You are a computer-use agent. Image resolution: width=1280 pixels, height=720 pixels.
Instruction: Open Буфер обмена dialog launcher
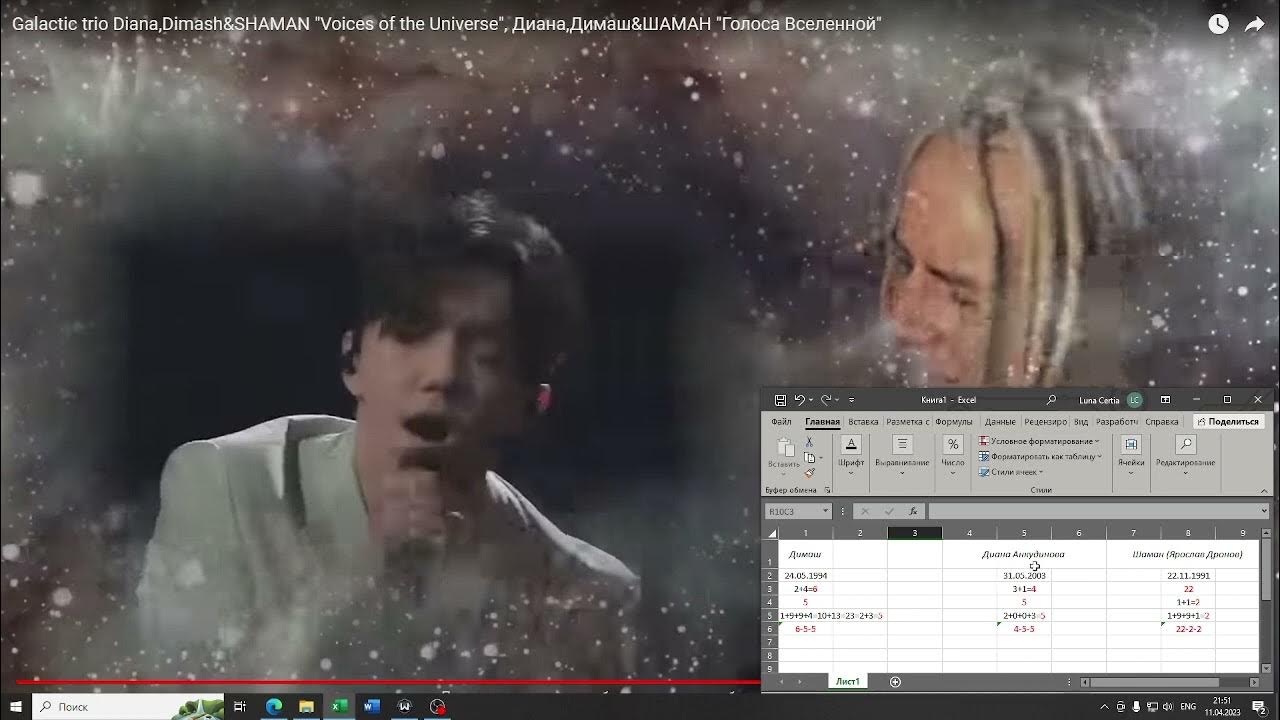tap(827, 490)
